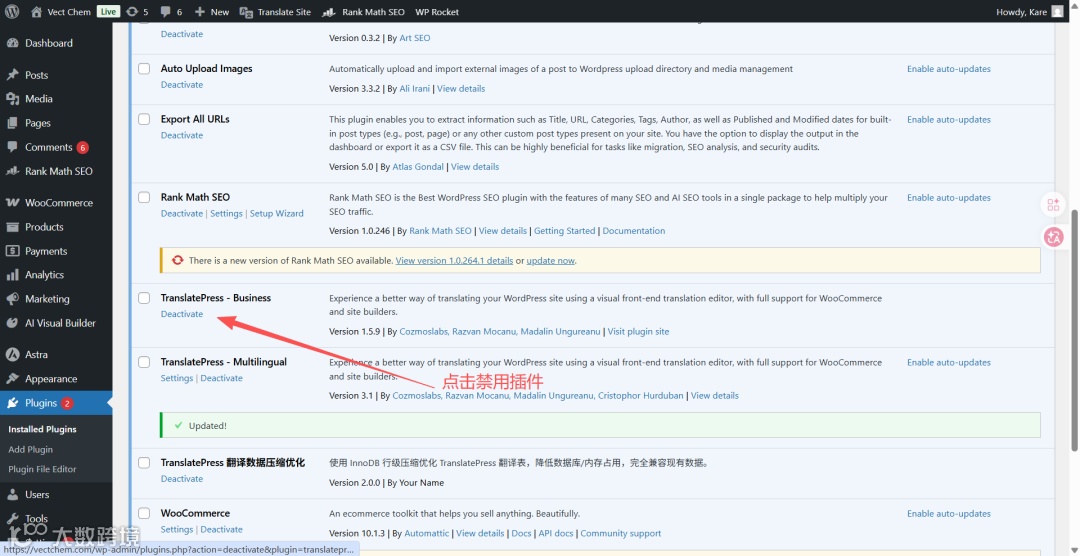Select the Auto Upload Images checkbox

(x=144, y=68)
